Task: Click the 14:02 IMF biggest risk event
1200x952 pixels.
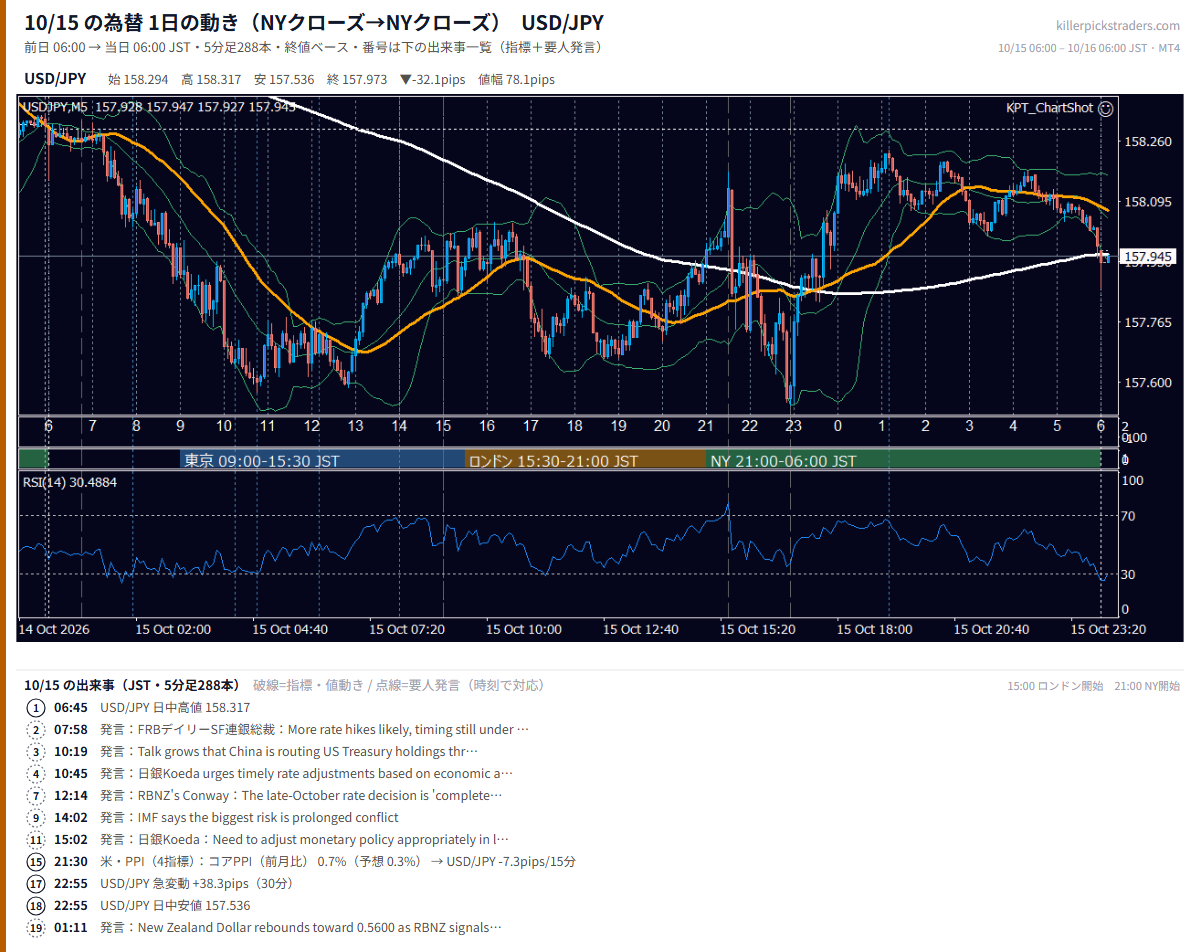Action: 226,817
